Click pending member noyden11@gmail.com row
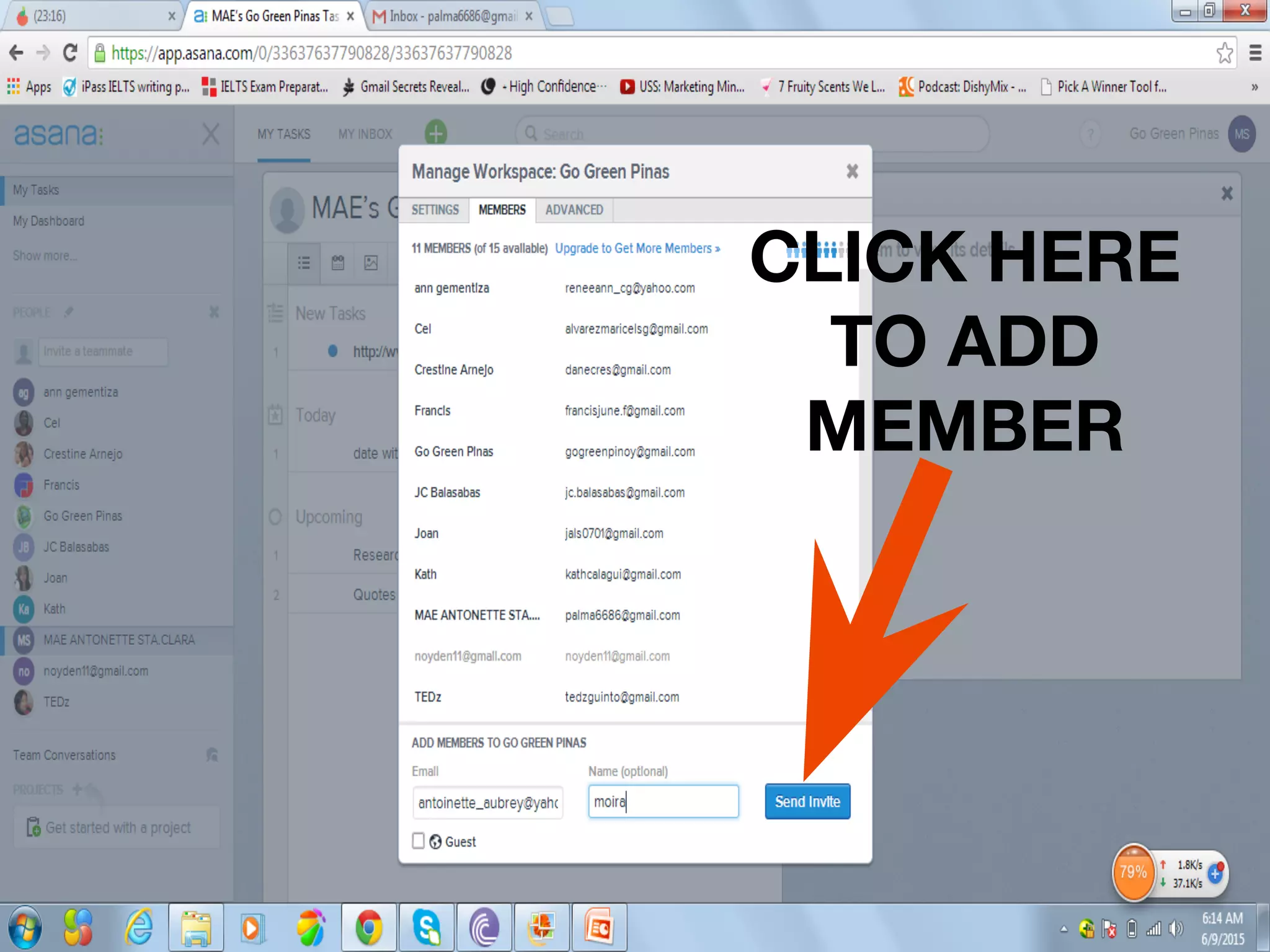This screenshot has width=1270, height=952. (x=629, y=656)
